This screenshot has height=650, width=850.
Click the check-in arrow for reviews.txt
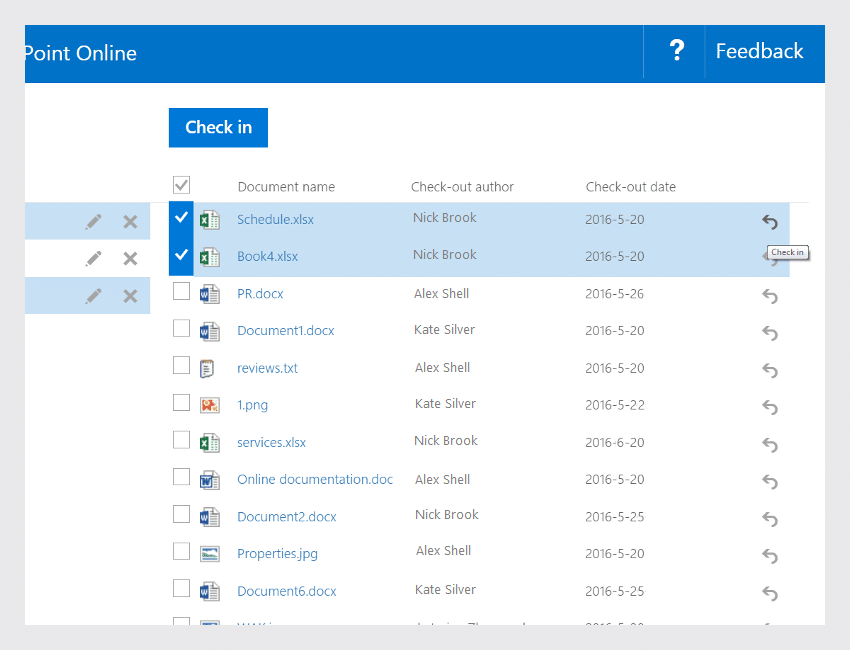pos(770,370)
